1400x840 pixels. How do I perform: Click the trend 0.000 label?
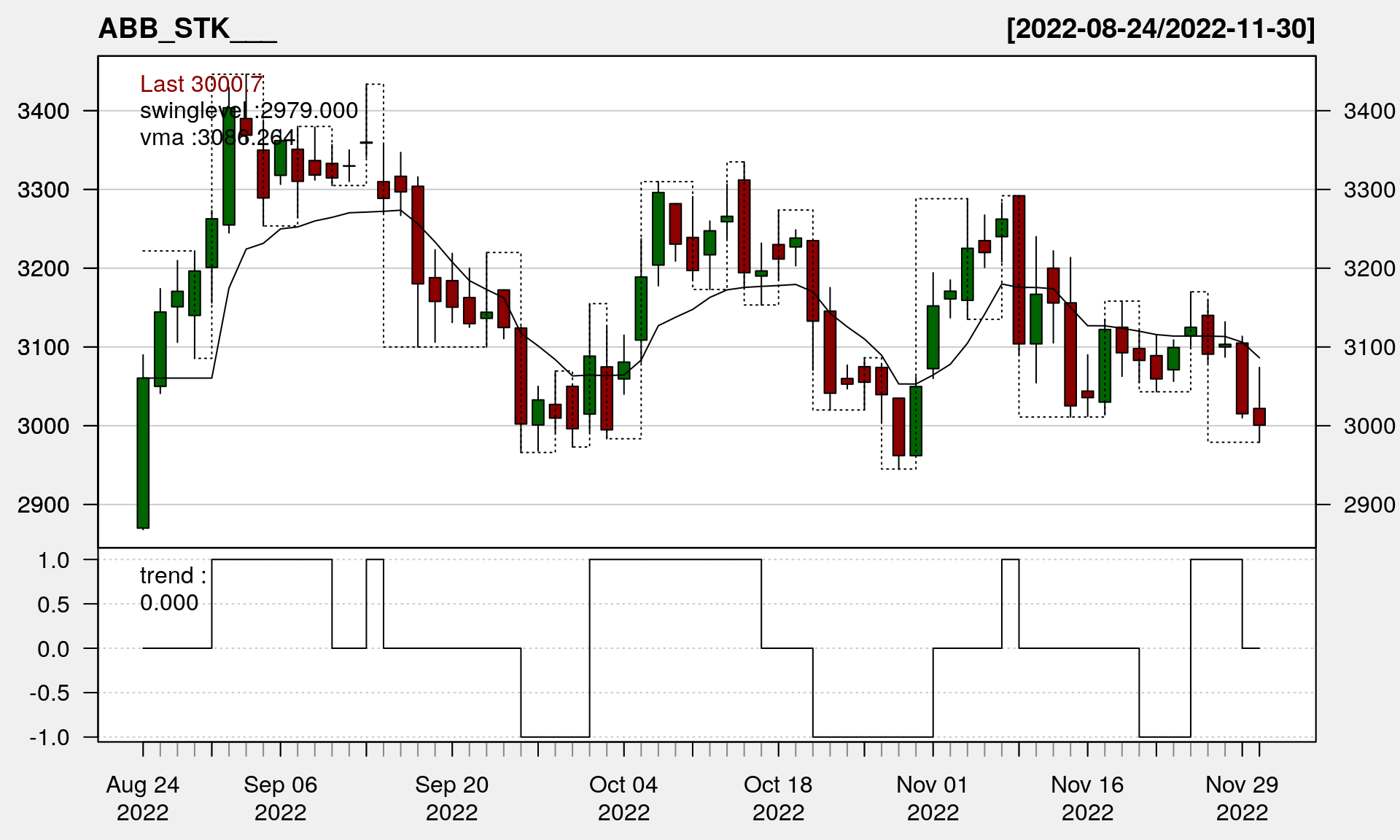coord(172,589)
